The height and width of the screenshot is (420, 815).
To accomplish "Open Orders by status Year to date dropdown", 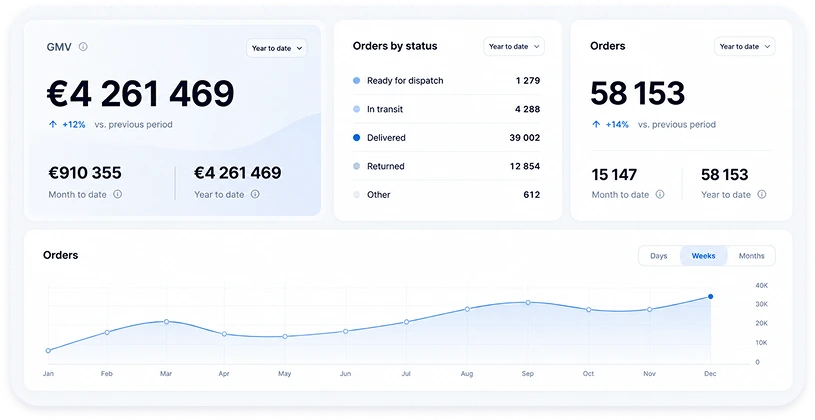I will coord(514,46).
